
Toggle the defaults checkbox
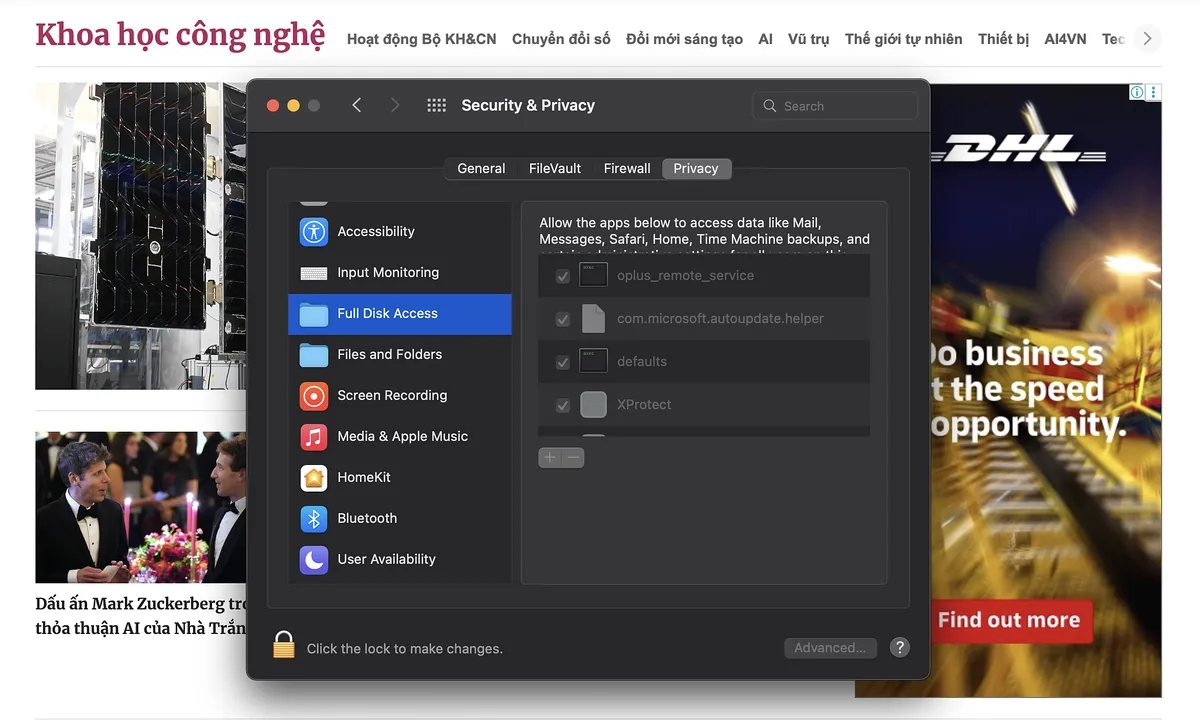563,362
